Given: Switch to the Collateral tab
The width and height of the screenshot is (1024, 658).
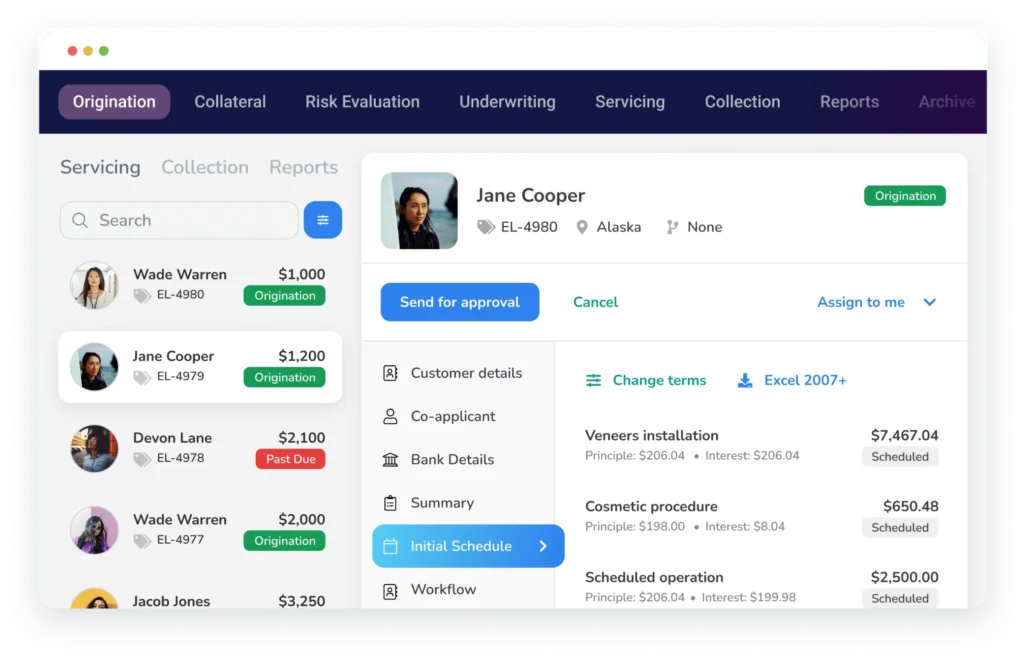Looking at the screenshot, I should pos(230,102).
